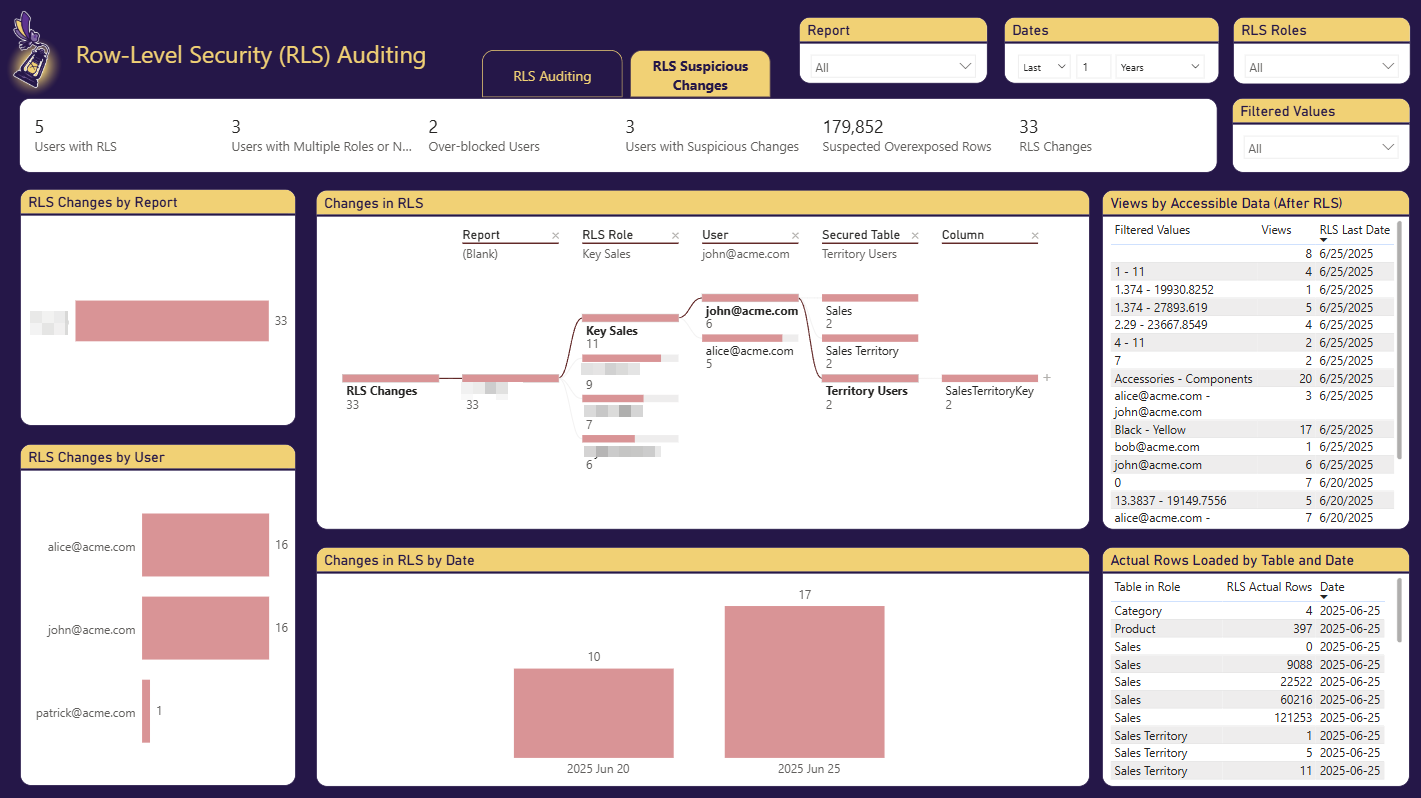The image size is (1421, 798).
Task: Click the date number input field
Action: coord(1093,67)
